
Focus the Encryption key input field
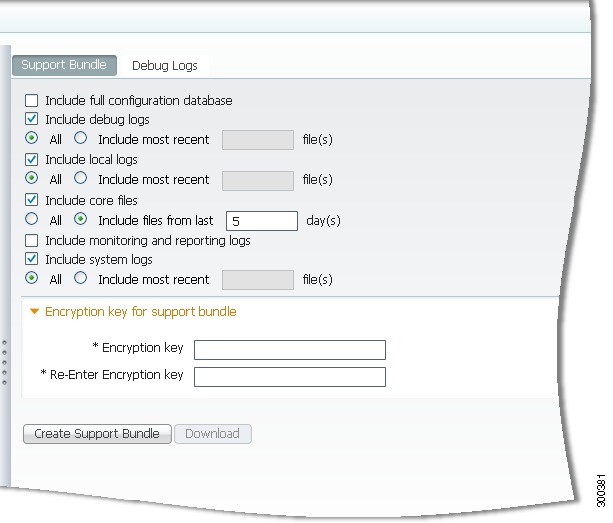click(290, 350)
